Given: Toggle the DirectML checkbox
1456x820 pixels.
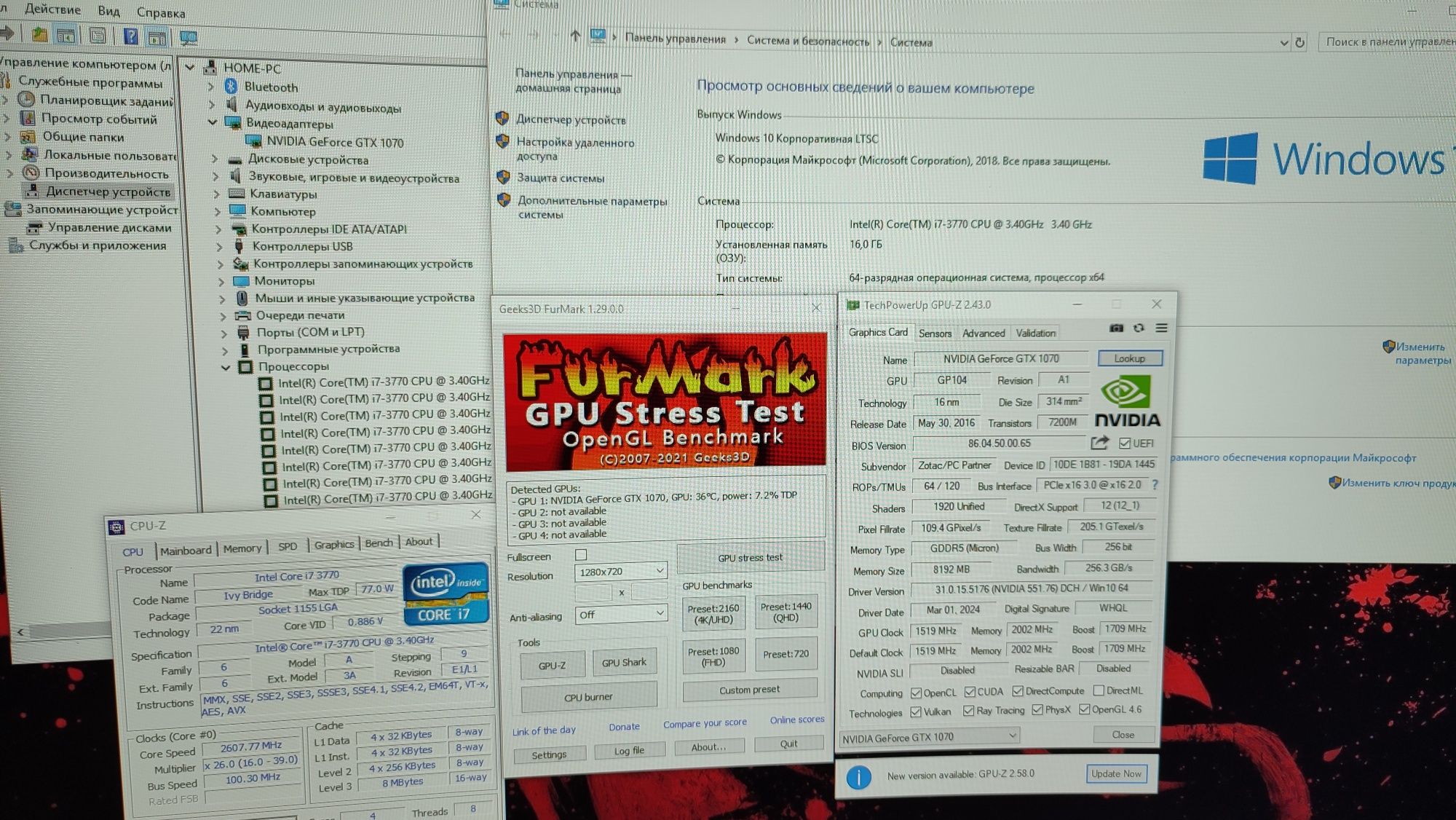Looking at the screenshot, I should (x=1099, y=690).
